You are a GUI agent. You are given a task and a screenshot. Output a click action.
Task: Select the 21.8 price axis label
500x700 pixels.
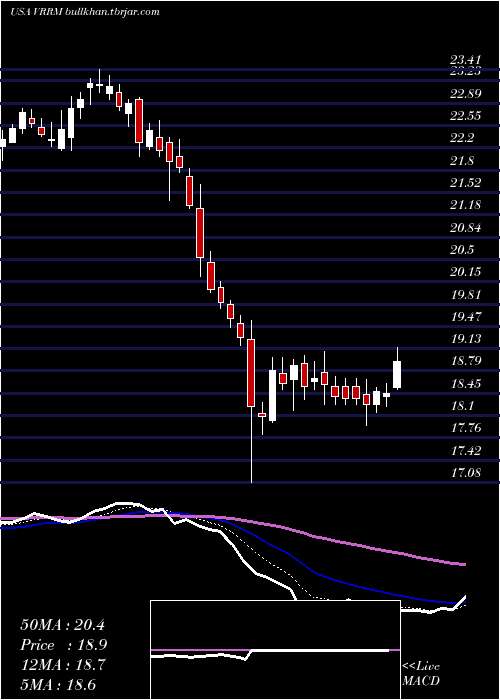(x=462, y=160)
